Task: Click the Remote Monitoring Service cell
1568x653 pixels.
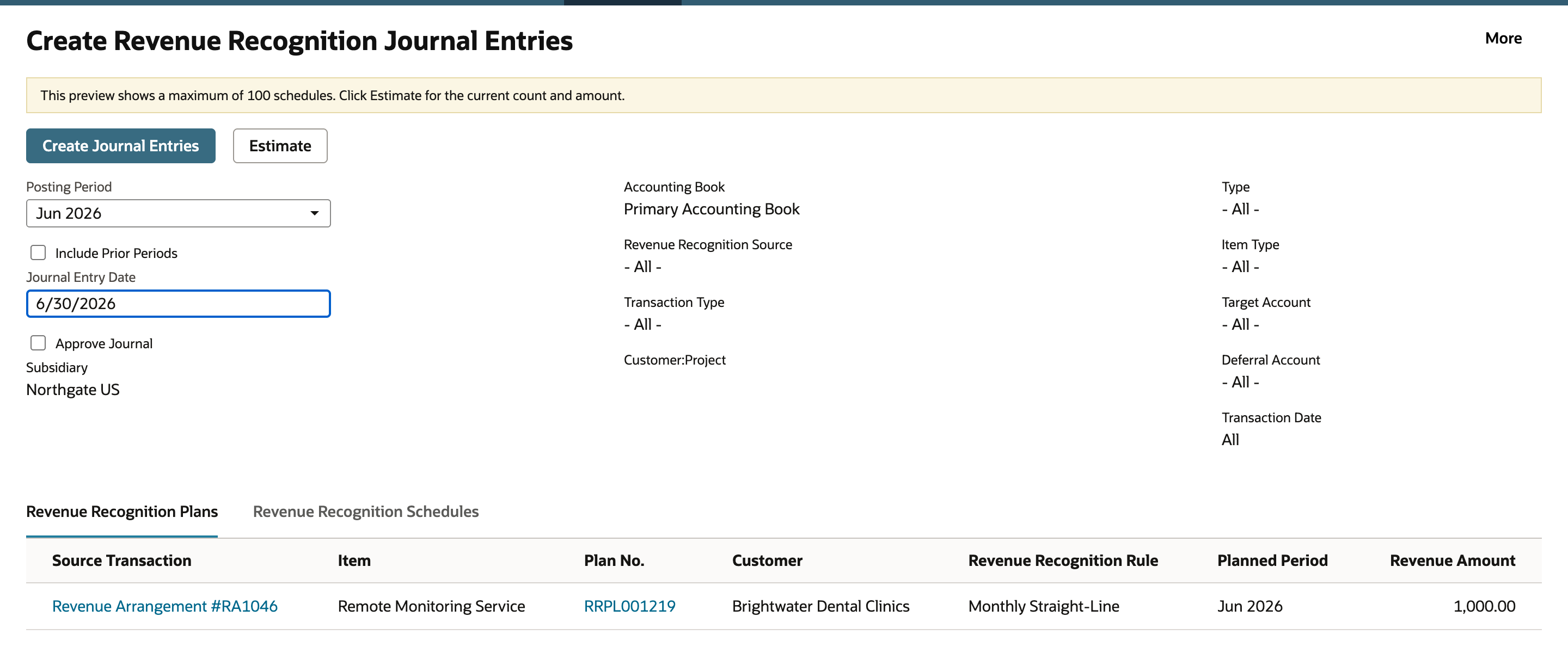Action: coord(432,606)
